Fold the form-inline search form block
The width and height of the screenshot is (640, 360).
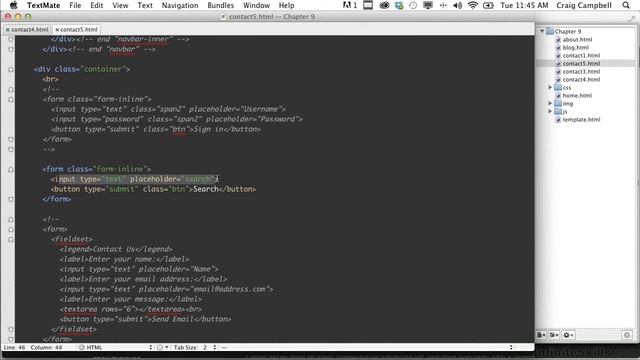[x=11, y=169]
